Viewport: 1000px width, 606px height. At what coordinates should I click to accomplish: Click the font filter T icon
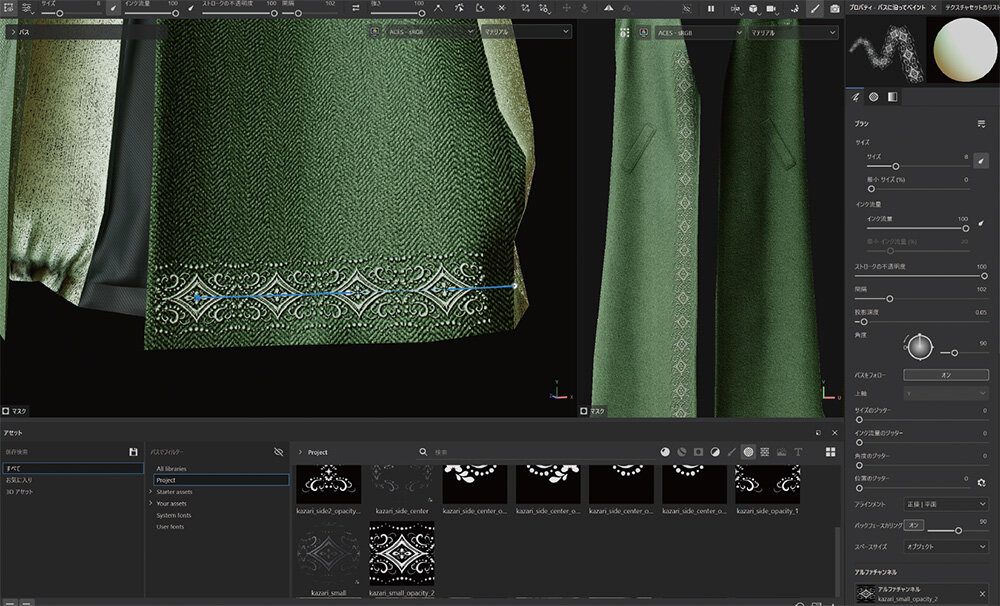798,452
